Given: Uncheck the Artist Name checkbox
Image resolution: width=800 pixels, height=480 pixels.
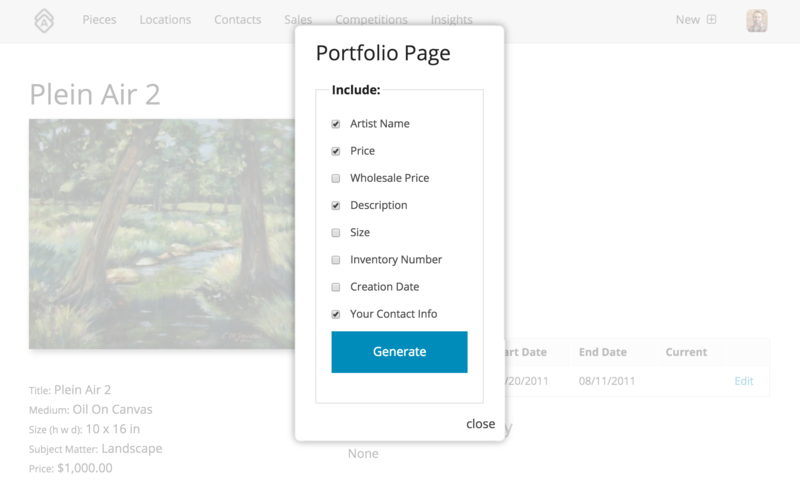Looking at the screenshot, I should point(336,124).
